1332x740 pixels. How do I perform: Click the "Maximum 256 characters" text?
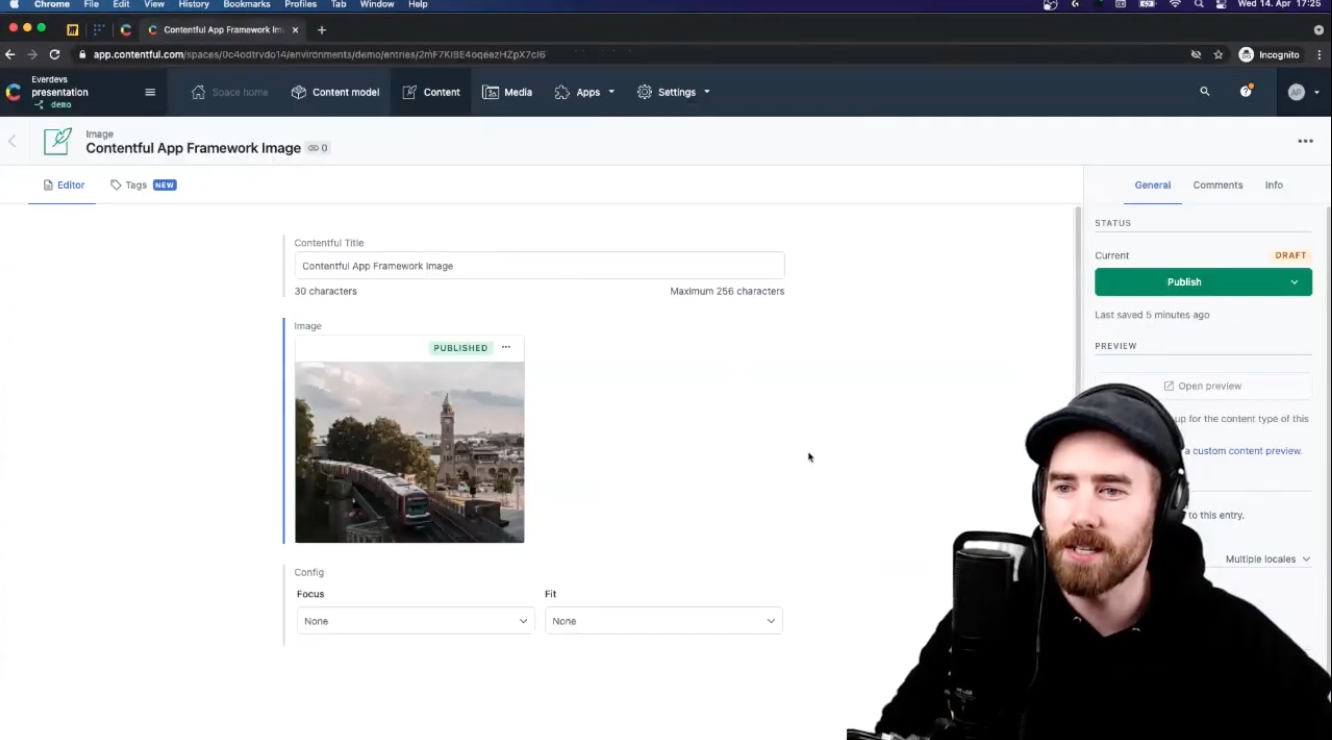point(727,292)
